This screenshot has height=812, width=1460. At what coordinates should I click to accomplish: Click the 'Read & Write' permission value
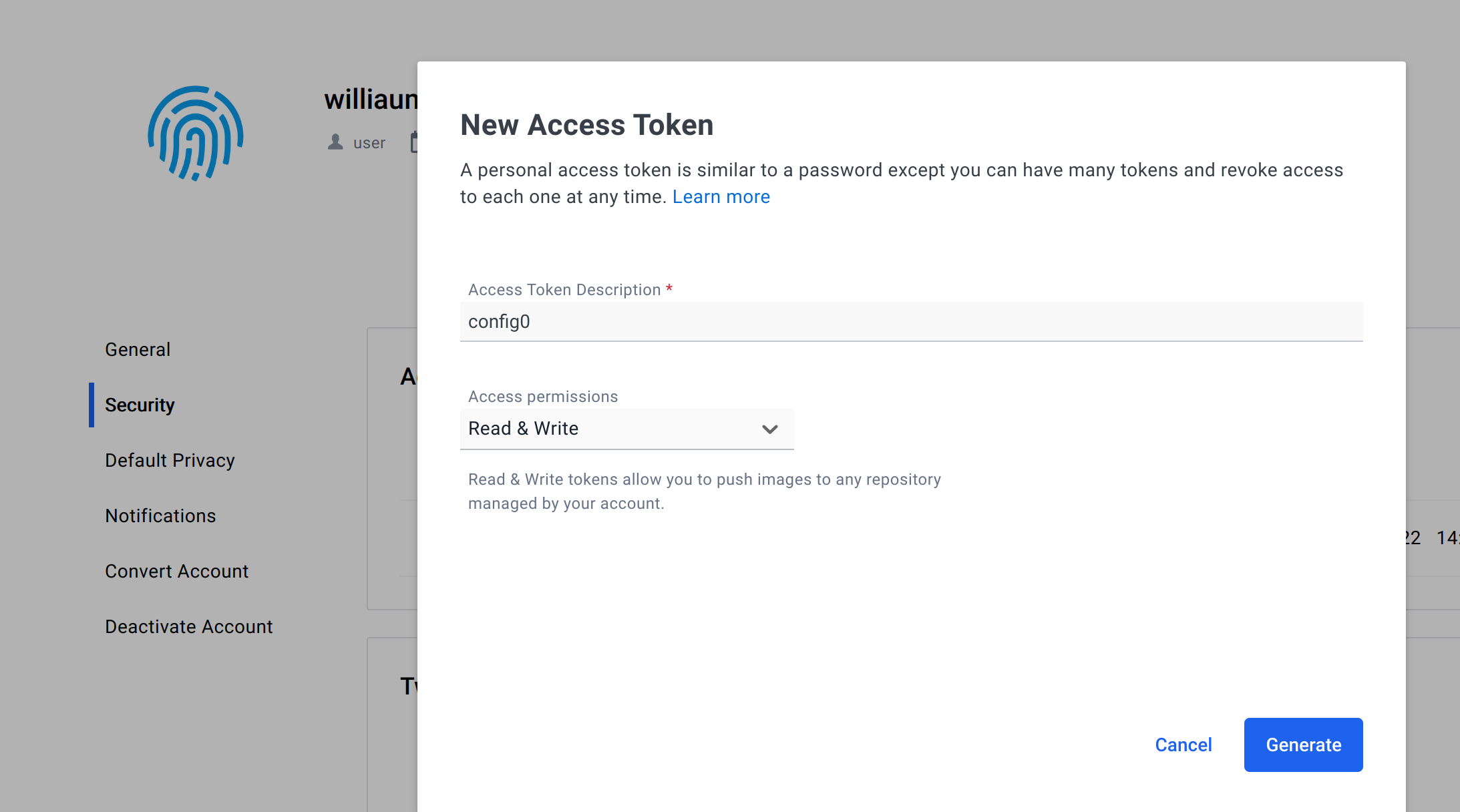pos(523,428)
